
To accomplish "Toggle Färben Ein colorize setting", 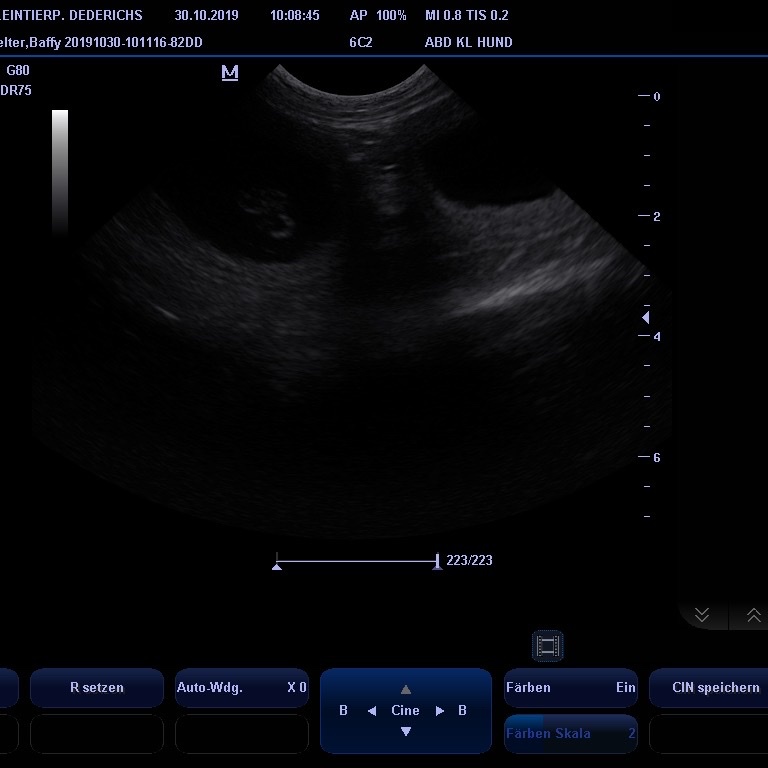I will click(570, 688).
